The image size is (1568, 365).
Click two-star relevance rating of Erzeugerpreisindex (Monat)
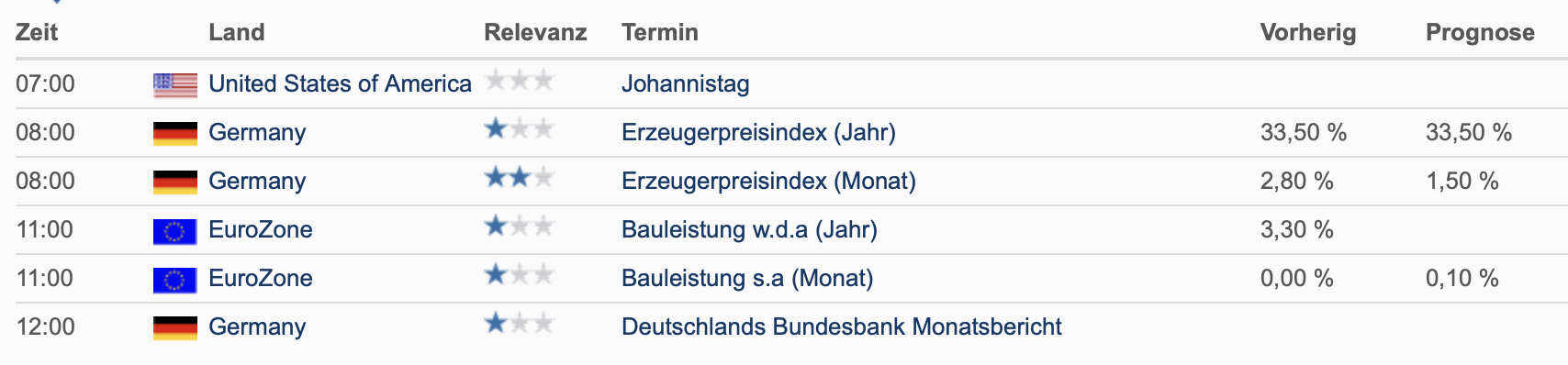tap(520, 178)
